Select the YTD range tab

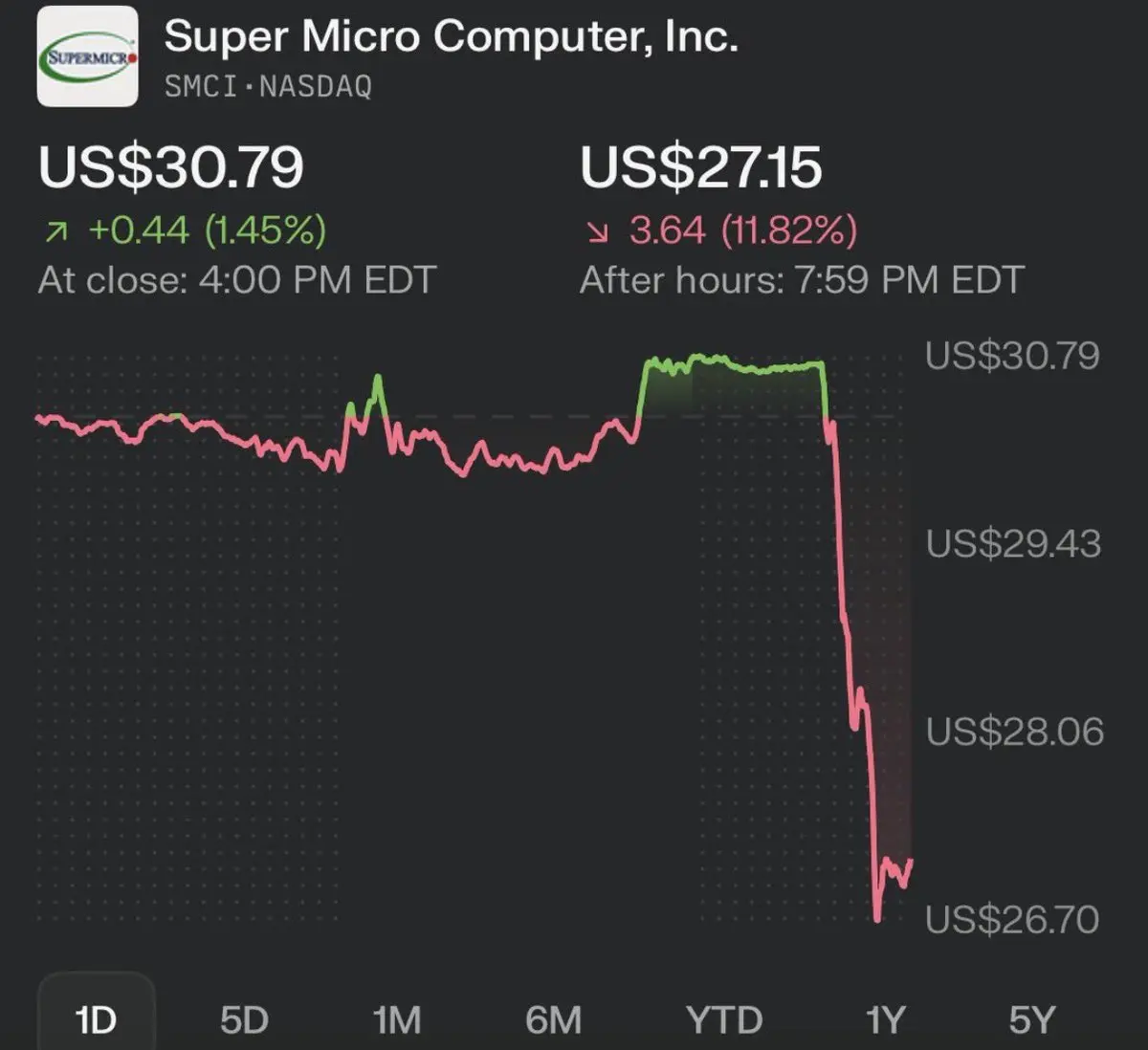(724, 1019)
